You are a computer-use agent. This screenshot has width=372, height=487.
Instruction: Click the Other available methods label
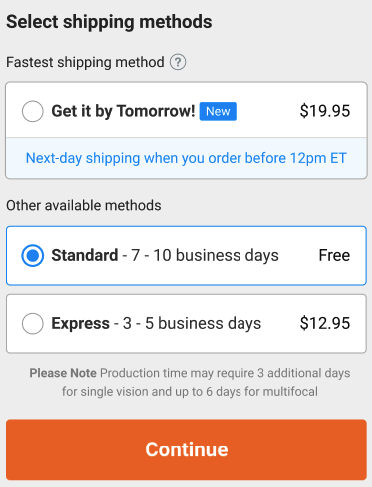coord(84,205)
